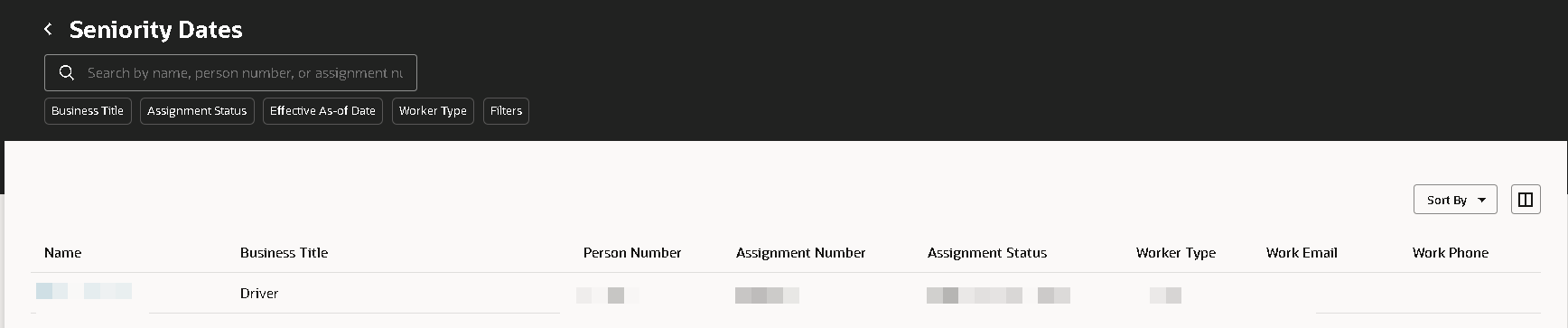Click the Assignment Number column header
Image resolution: width=1568 pixels, height=328 pixels.
800,253
